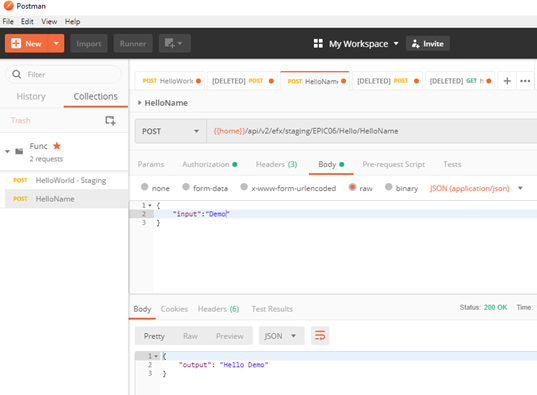Viewport: 537px width, 395px height.
Task: Click the search magnifier icon
Action: [x=16, y=74]
